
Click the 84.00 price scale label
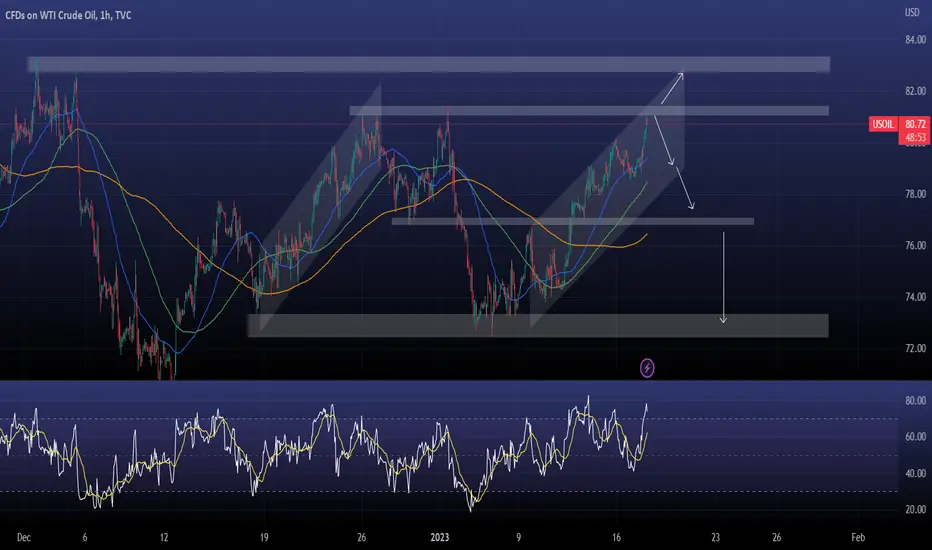click(915, 40)
